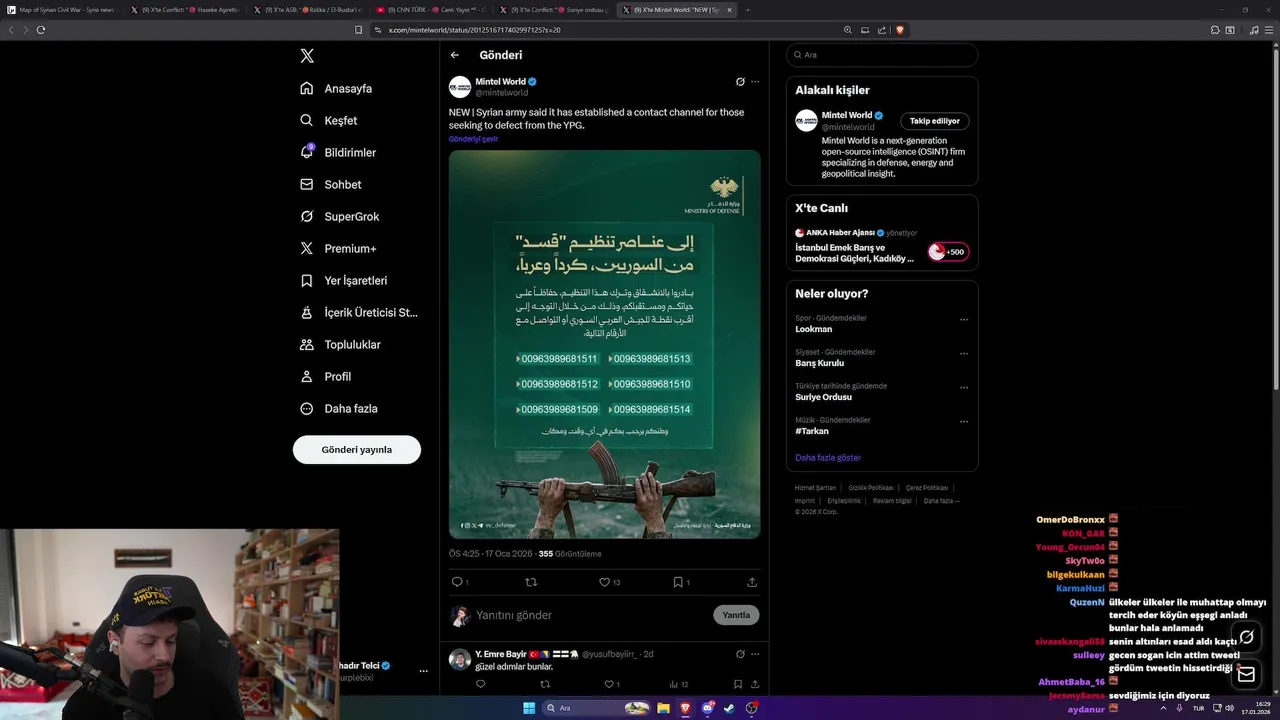This screenshot has width=1280, height=720.
Task: Click the Ara search box on X
Action: coord(882,55)
